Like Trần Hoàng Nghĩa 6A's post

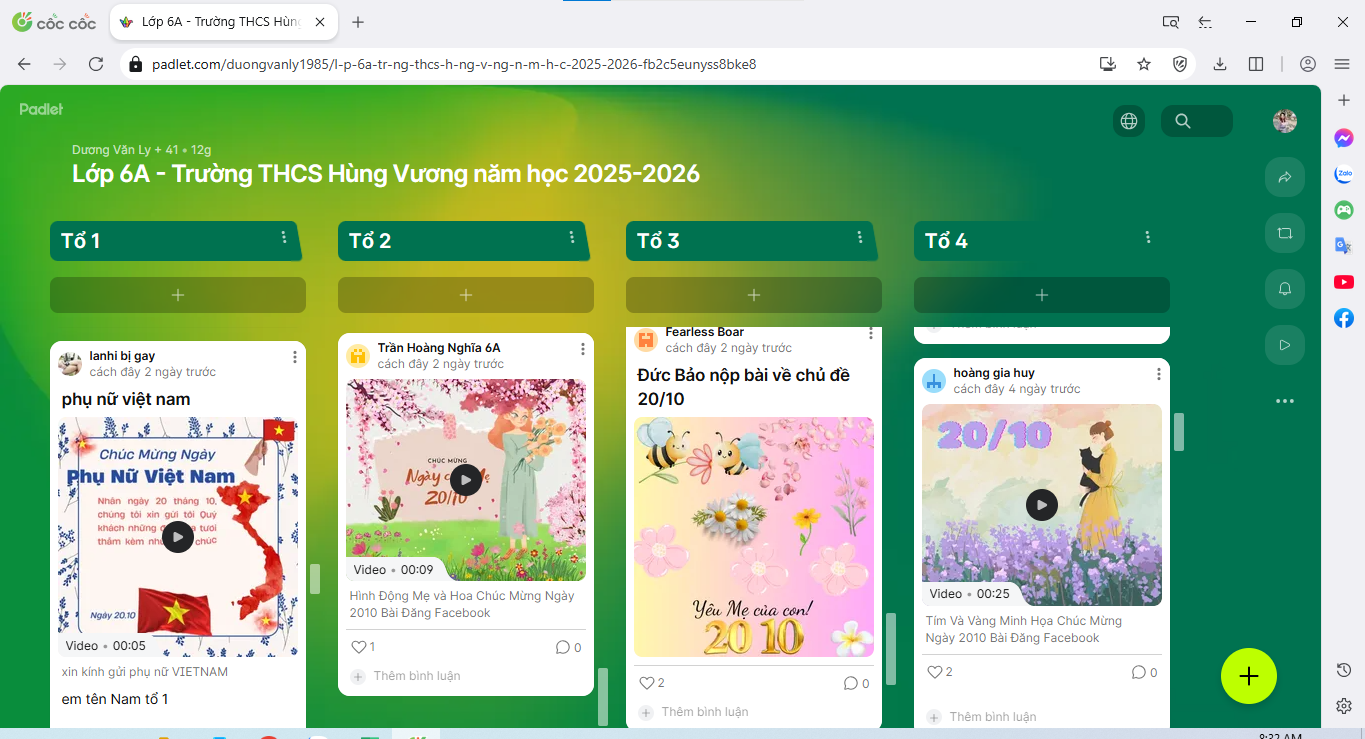coord(359,647)
